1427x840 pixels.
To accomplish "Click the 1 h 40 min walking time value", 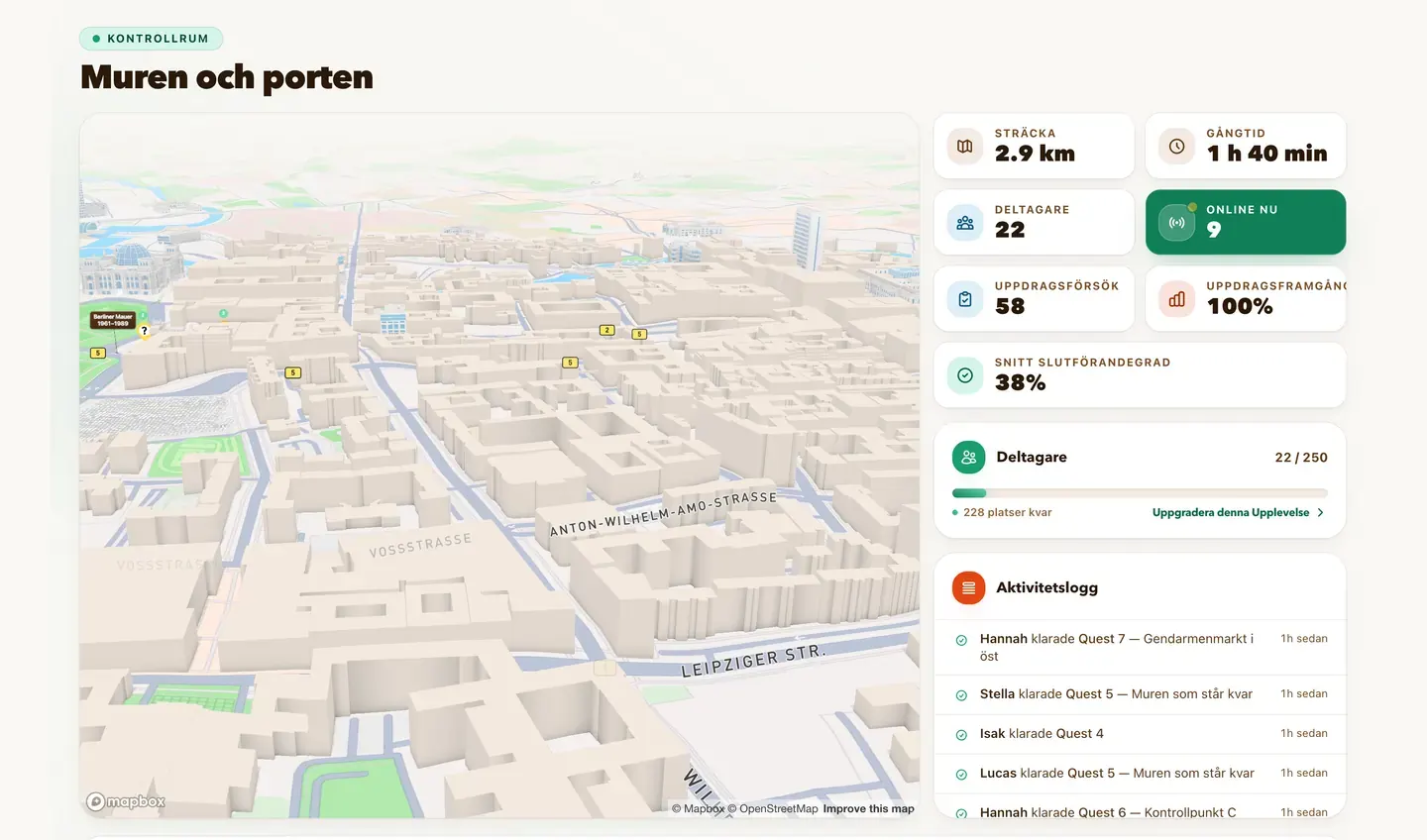I will coord(1266,154).
